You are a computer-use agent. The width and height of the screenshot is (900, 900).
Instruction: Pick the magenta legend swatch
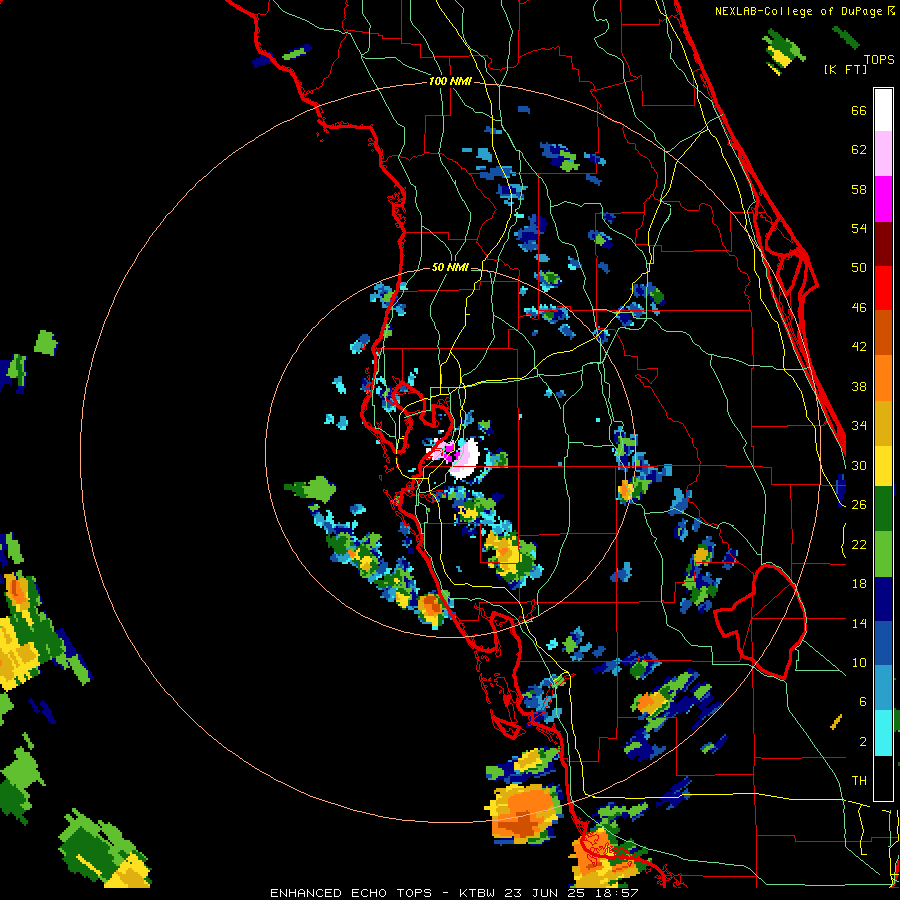click(883, 199)
